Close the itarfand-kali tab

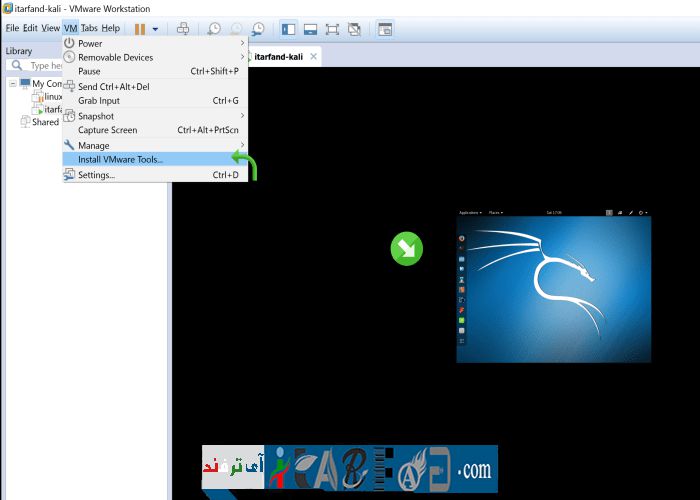point(313,57)
